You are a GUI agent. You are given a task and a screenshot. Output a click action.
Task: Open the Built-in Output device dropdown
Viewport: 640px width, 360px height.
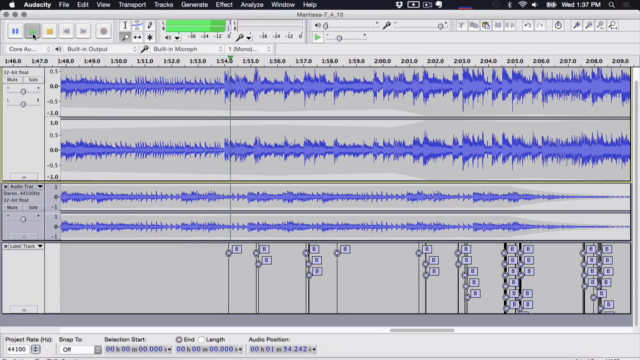coord(101,49)
